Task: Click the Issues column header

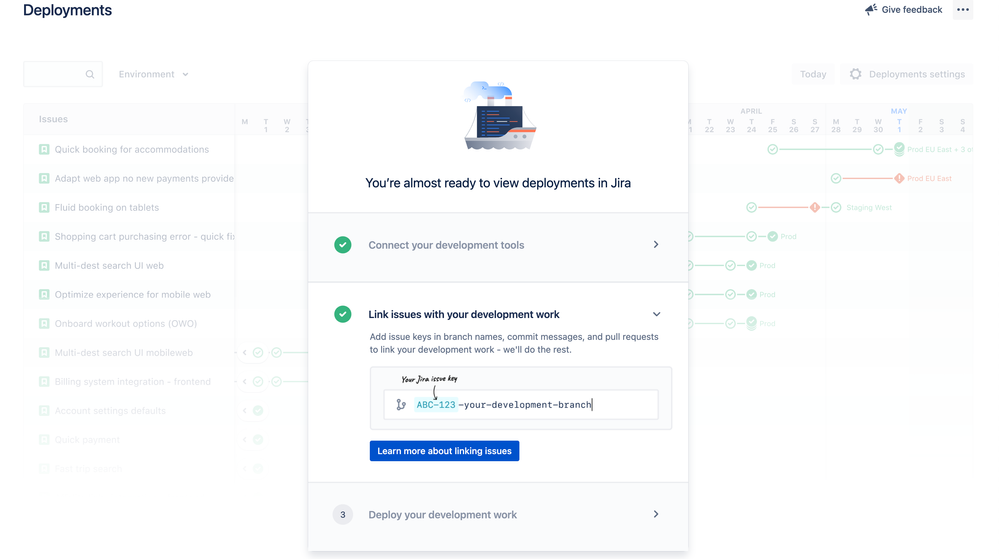Action: point(53,119)
